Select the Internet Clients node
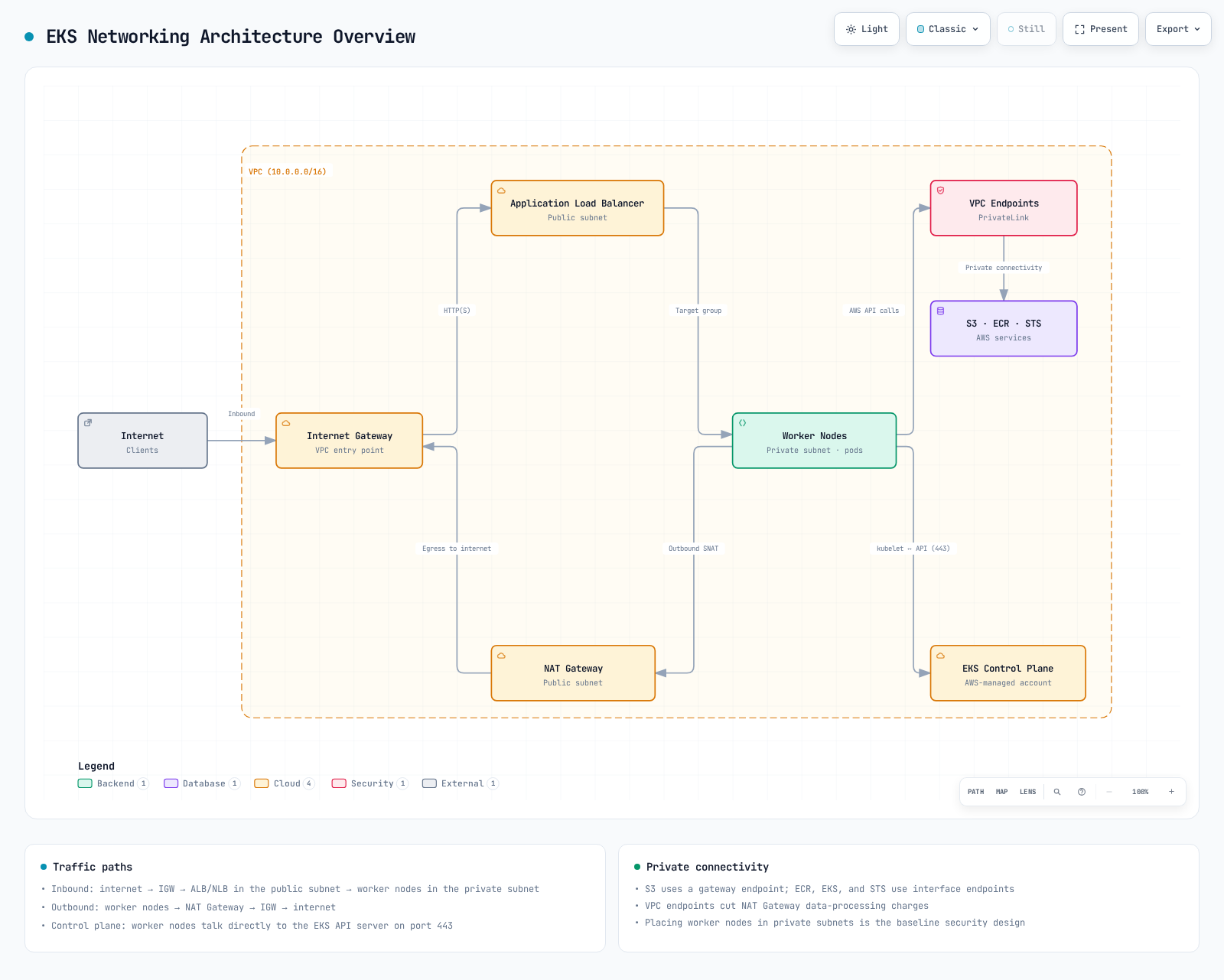The width and height of the screenshot is (1224, 980). pos(142,441)
